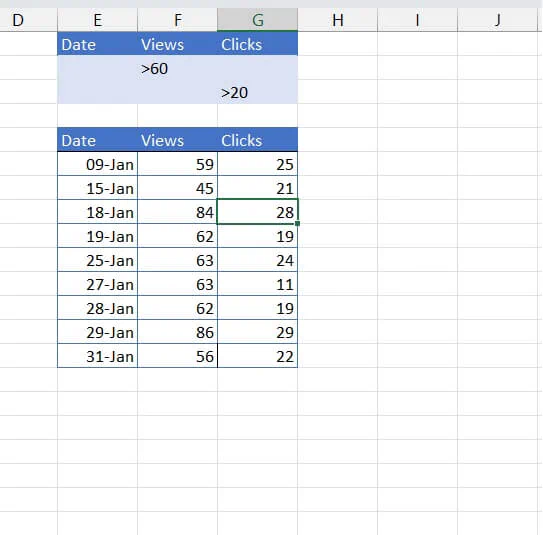Select Views value 86 cell

[177, 332]
